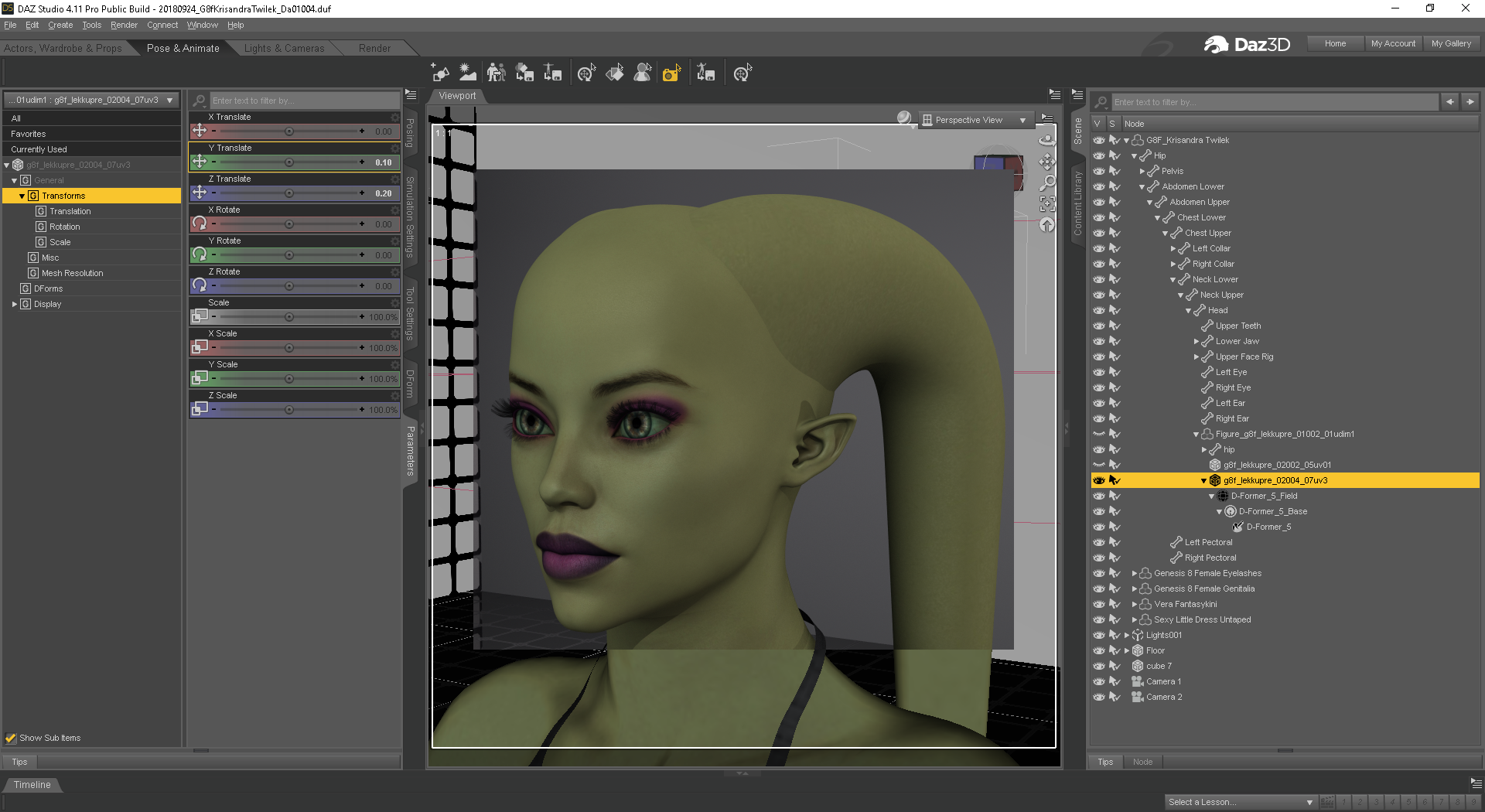Image resolution: width=1485 pixels, height=812 pixels.
Task: Open the node selection dropdown in Parameters
Action: pos(91,100)
